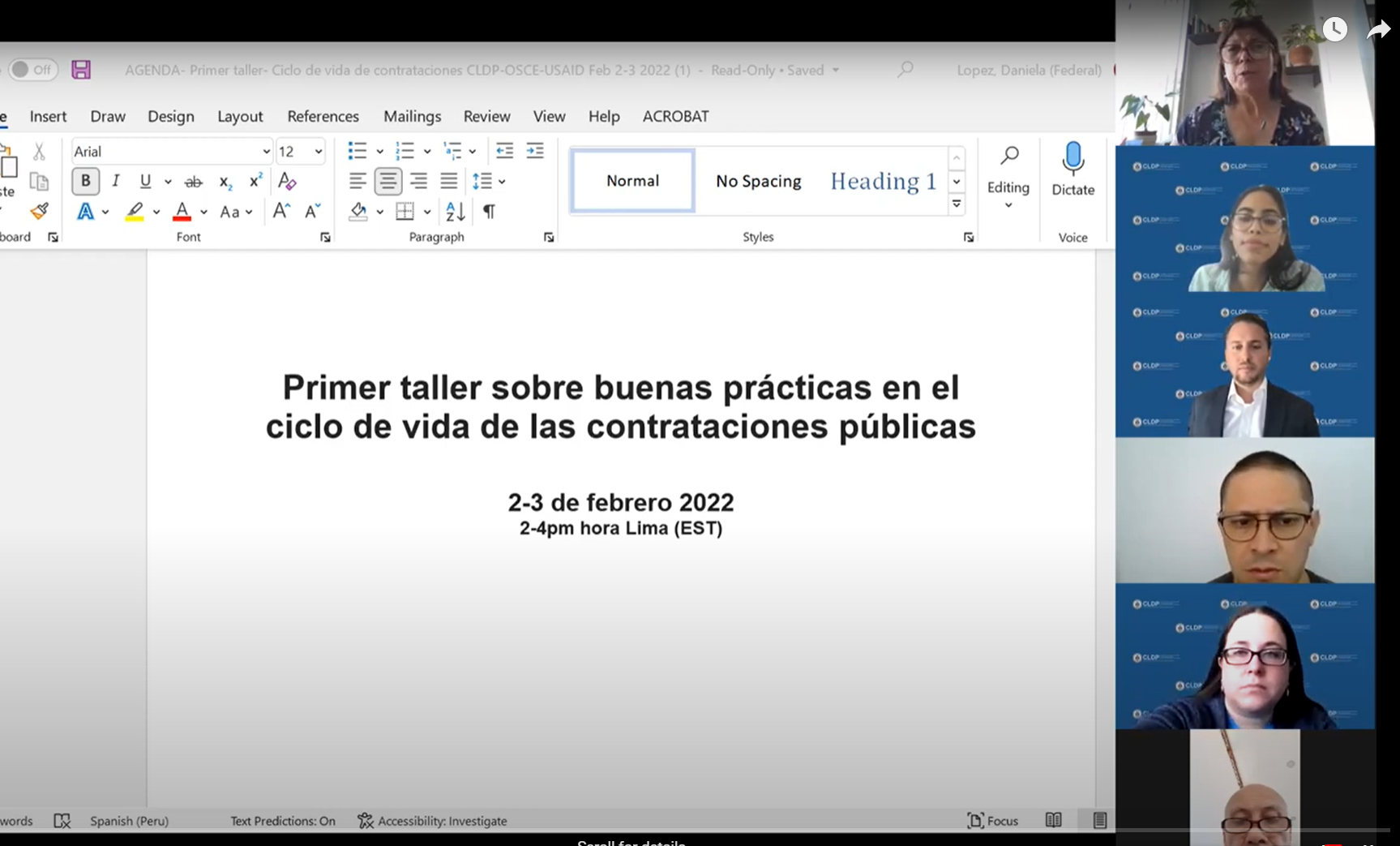
Task: Select the subscript icon
Action: click(225, 181)
